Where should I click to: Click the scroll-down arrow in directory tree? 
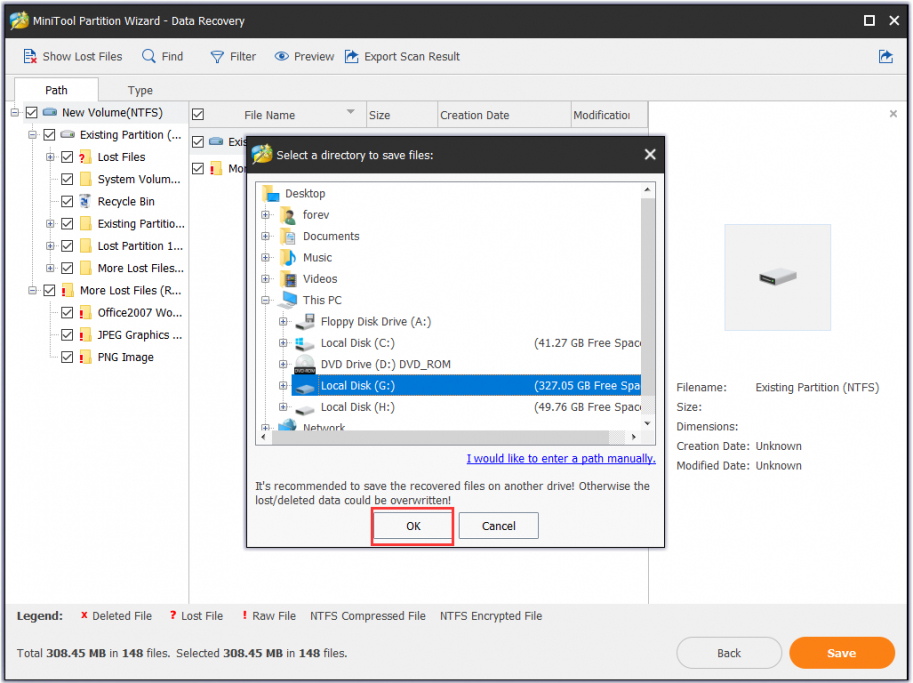coord(647,423)
